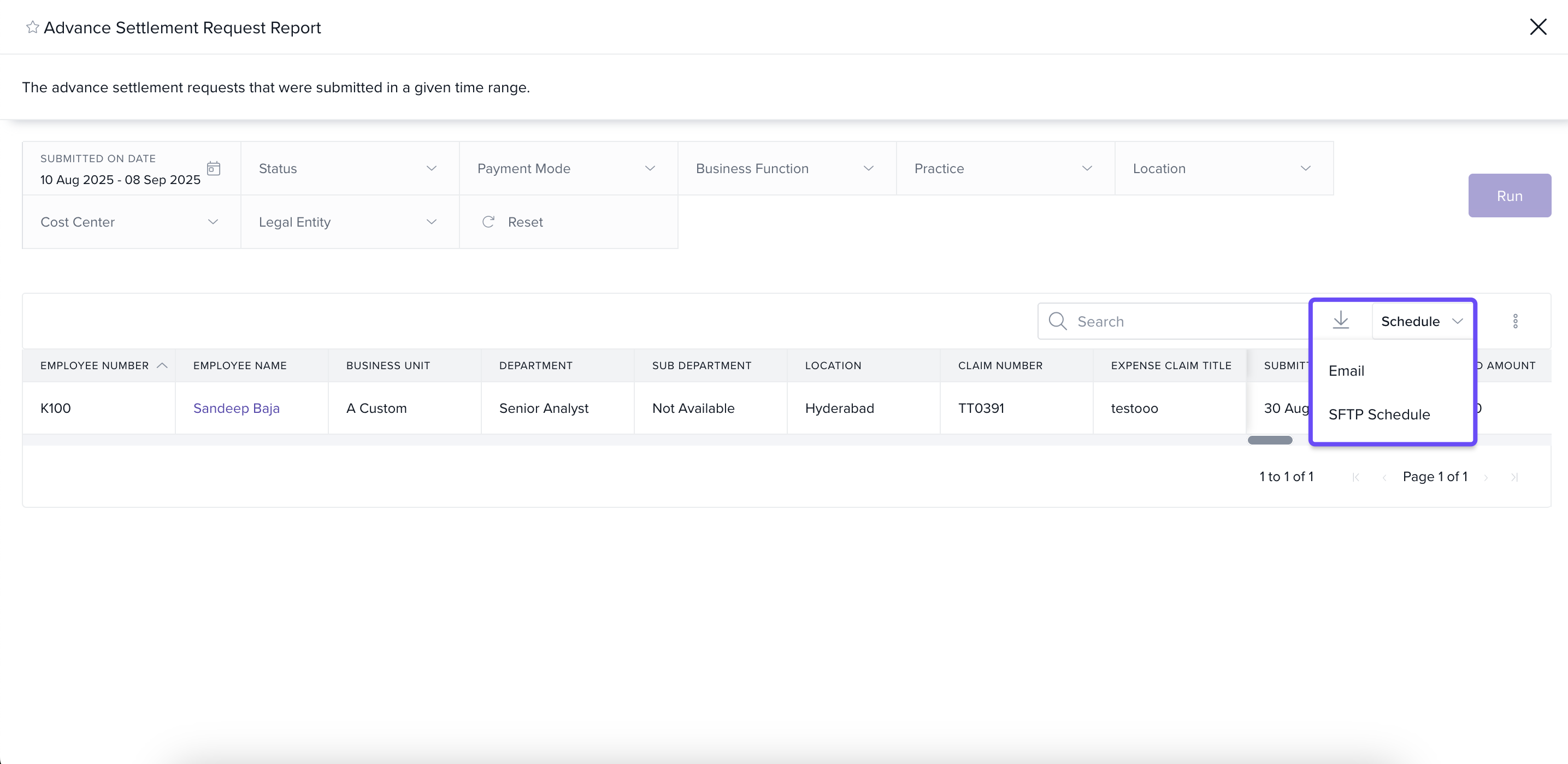
Task: Click the table horizontal scrollbar thumb
Action: pos(1270,440)
